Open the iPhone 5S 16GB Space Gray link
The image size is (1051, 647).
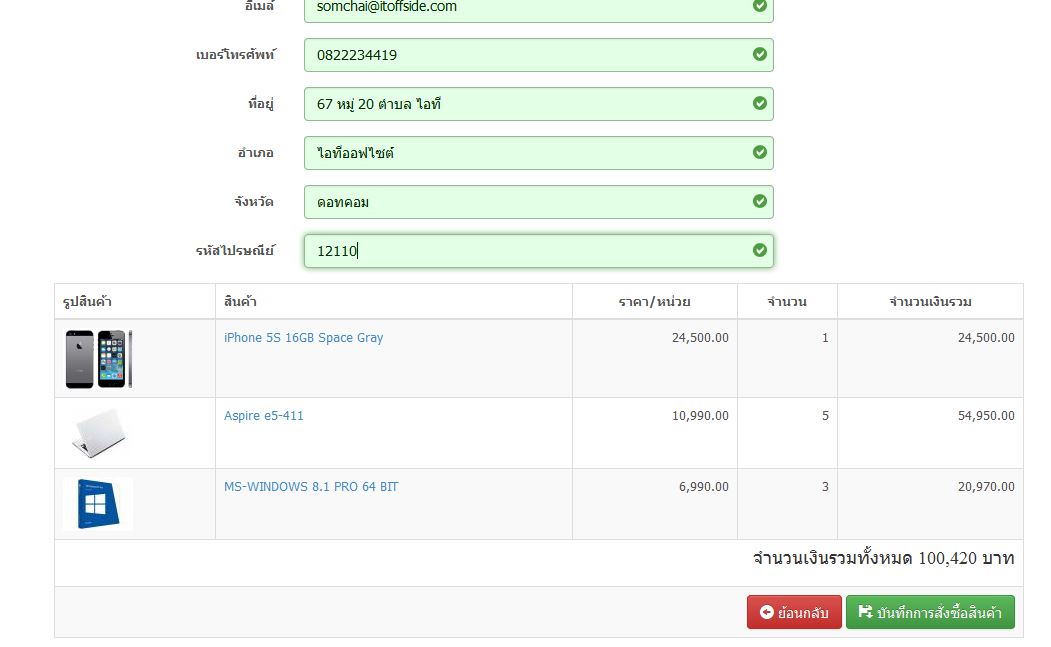pyautogui.click(x=304, y=338)
